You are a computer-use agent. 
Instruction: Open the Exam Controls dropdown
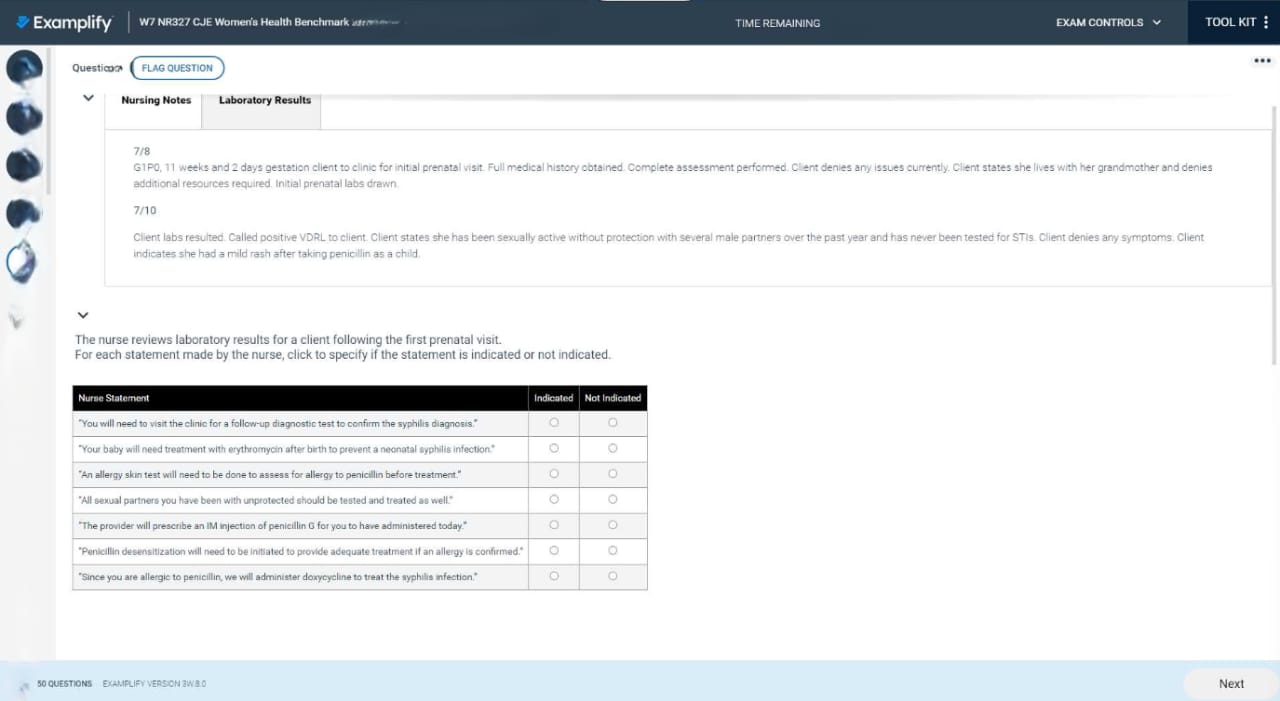(x=1108, y=22)
